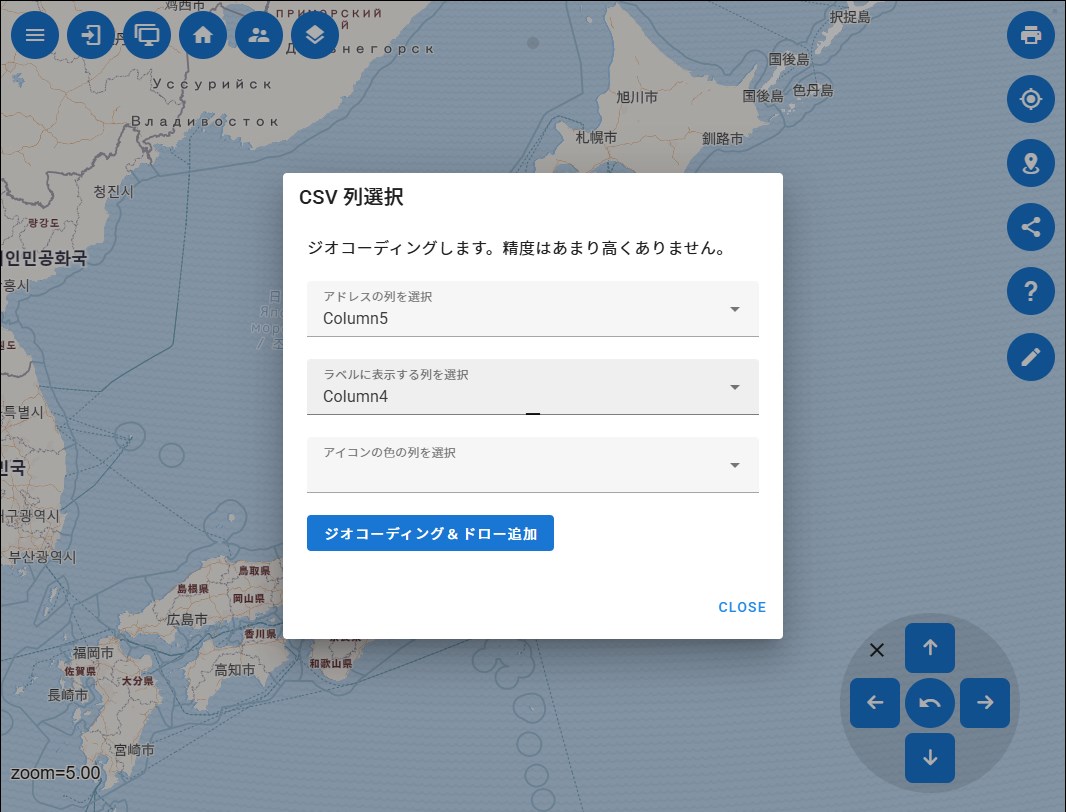Open the help question mark icon

(1030, 292)
